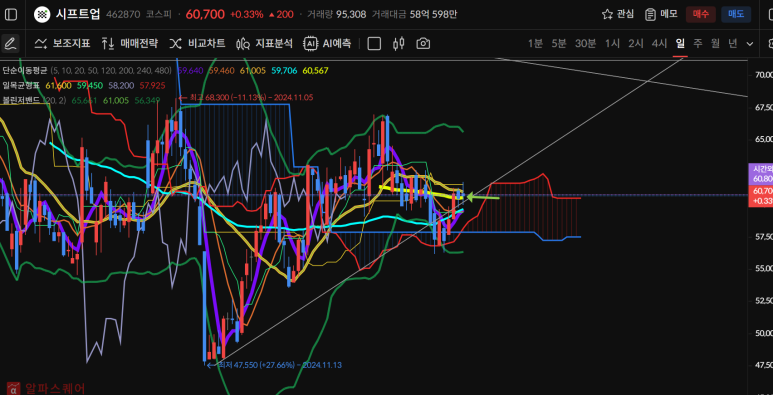
Task: Expand more timeframes chevron
Action: click(x=750, y=44)
